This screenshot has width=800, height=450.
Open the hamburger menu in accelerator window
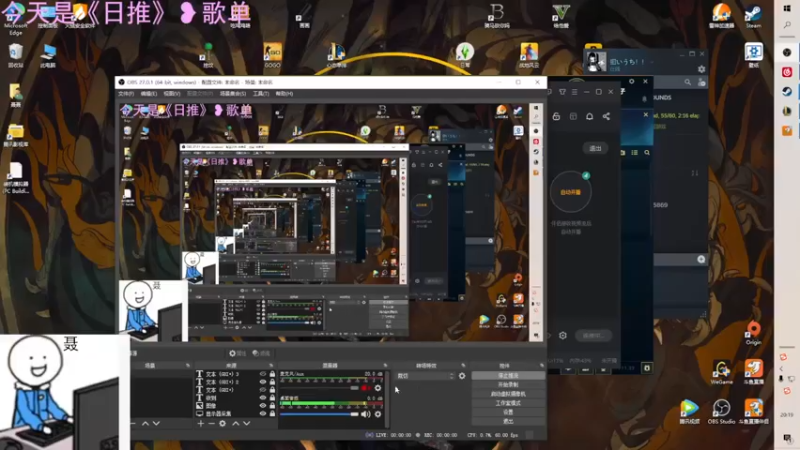(574, 92)
